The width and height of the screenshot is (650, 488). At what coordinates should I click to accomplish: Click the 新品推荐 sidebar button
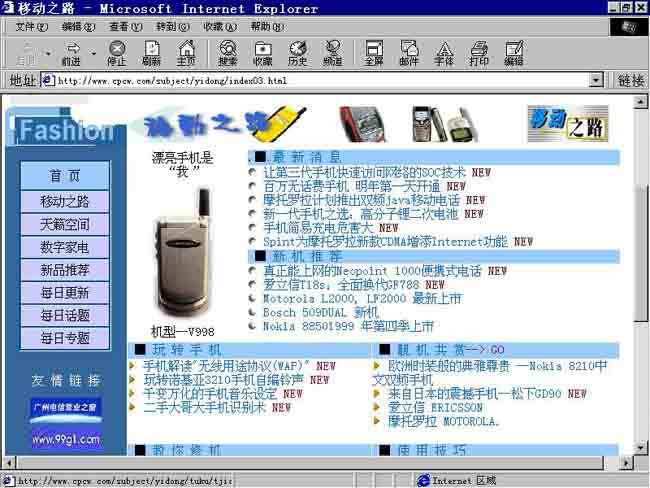click(65, 270)
